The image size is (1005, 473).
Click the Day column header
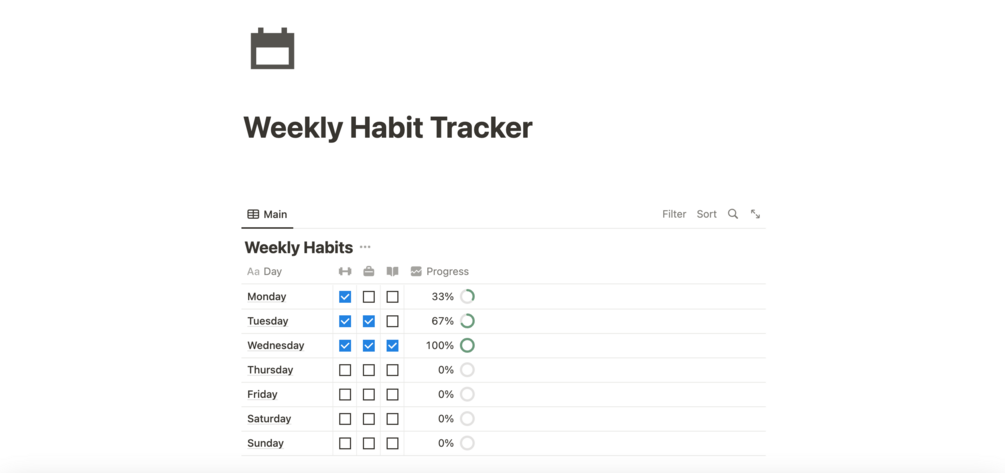coord(272,271)
